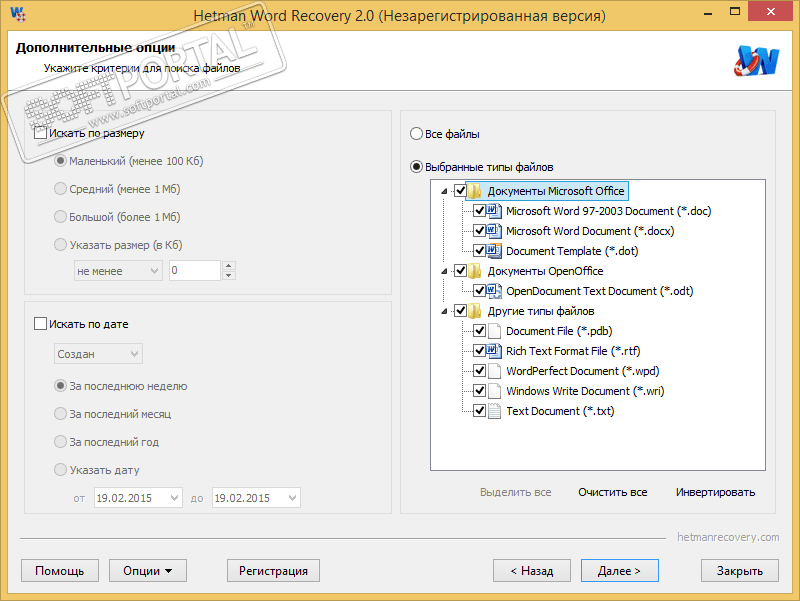Enable Искать по дате checkbox
This screenshot has height=601, width=800.
[40, 324]
